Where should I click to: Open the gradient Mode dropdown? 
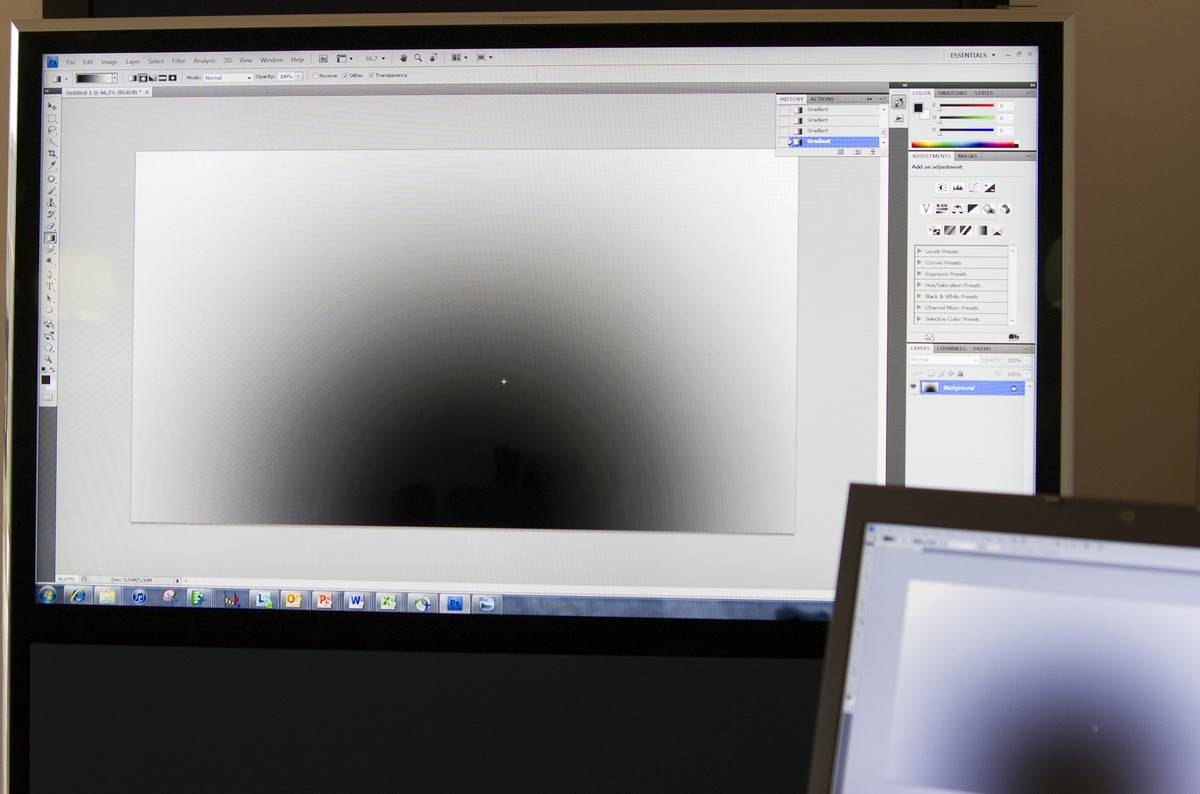[228, 77]
